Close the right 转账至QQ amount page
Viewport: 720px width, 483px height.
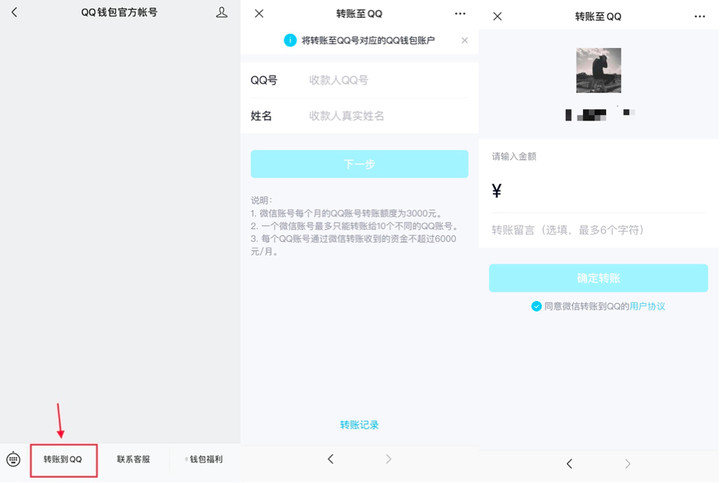(497, 17)
